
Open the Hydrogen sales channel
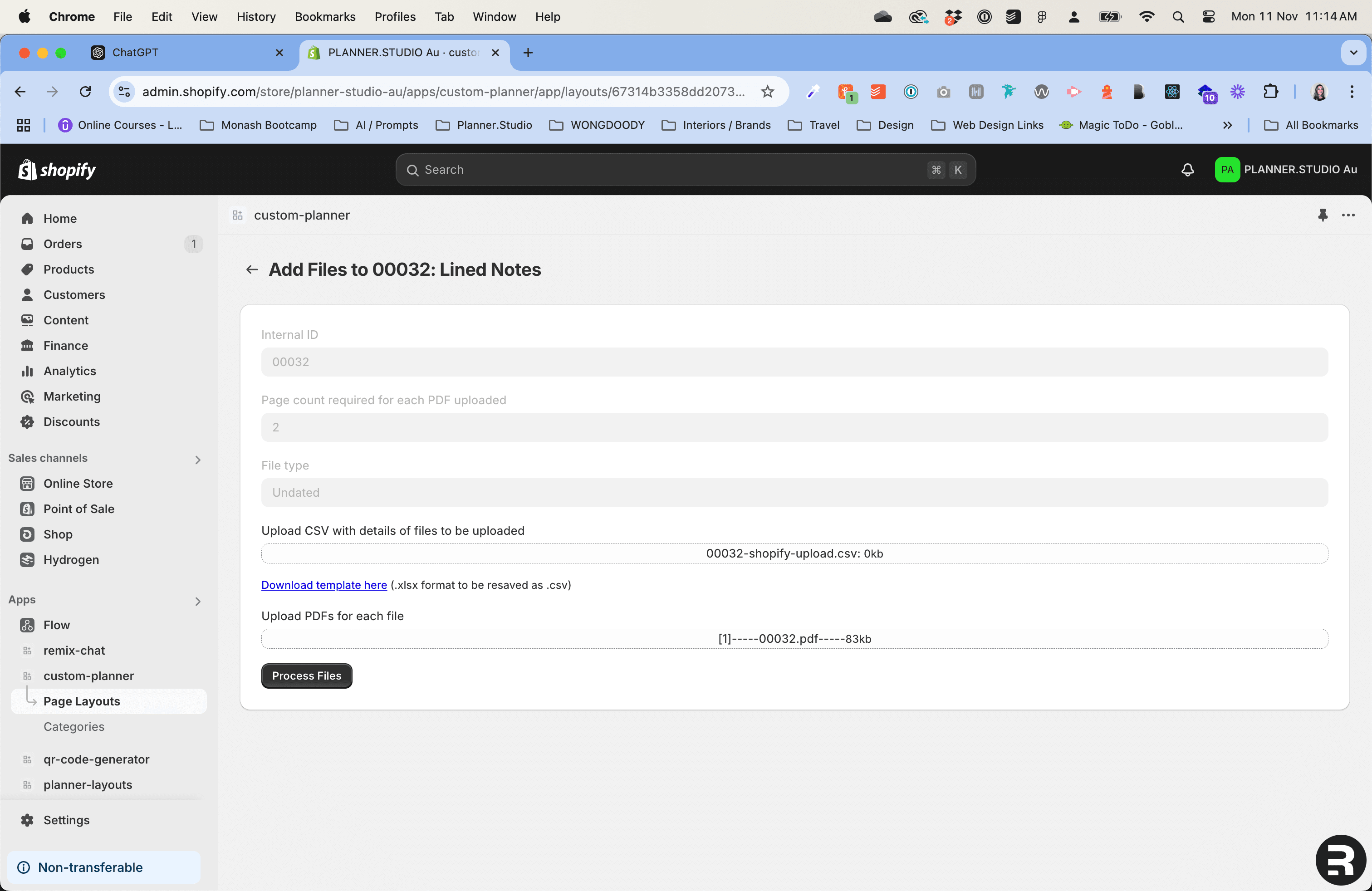point(72,559)
